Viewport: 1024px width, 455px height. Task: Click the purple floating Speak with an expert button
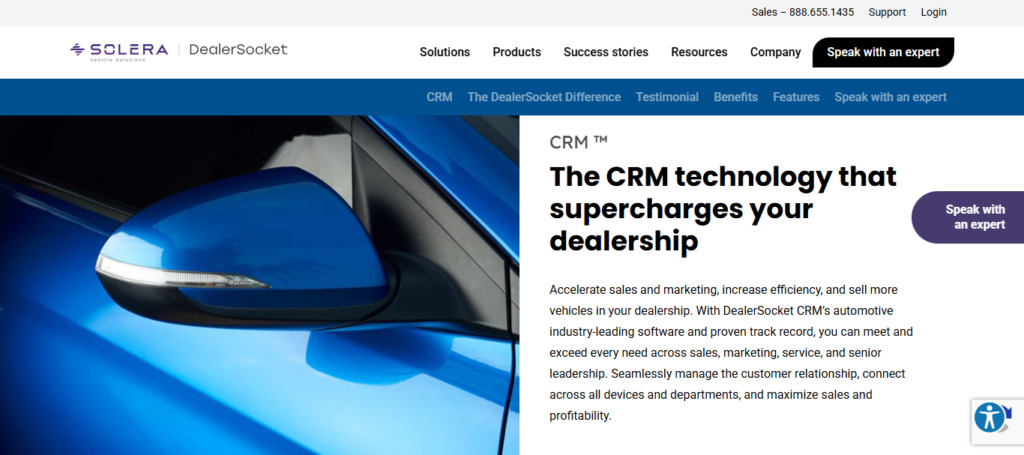click(x=968, y=217)
